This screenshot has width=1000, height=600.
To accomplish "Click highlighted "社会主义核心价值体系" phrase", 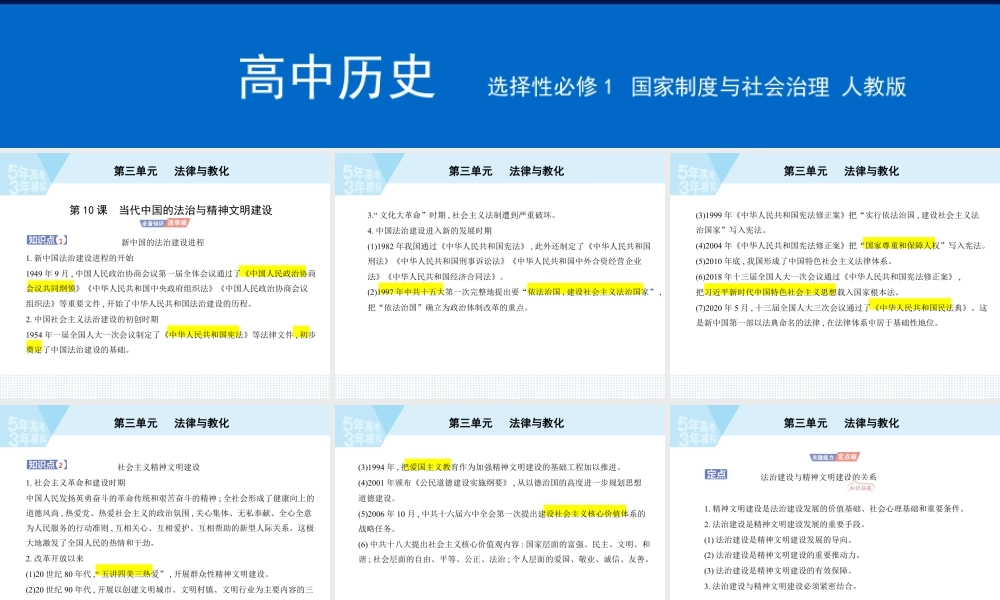I will [587, 513].
